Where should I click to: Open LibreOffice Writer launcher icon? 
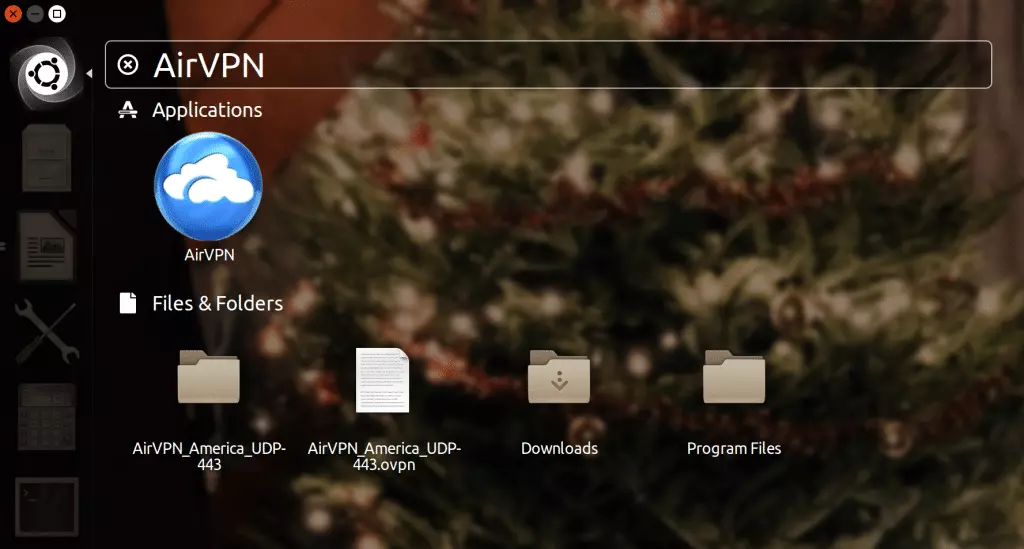[x=47, y=245]
